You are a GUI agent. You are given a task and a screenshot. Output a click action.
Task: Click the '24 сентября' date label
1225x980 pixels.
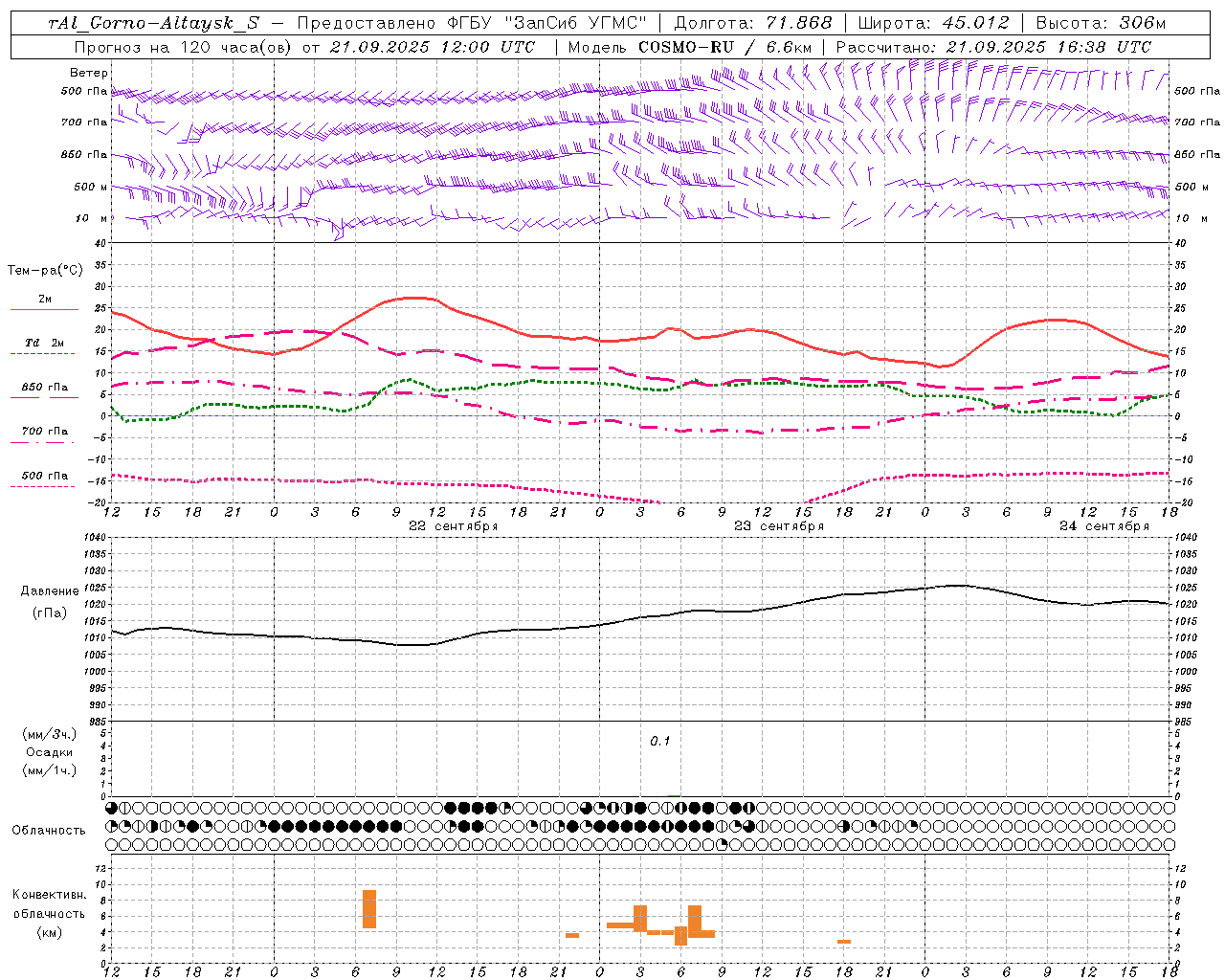pyautogui.click(x=1104, y=526)
